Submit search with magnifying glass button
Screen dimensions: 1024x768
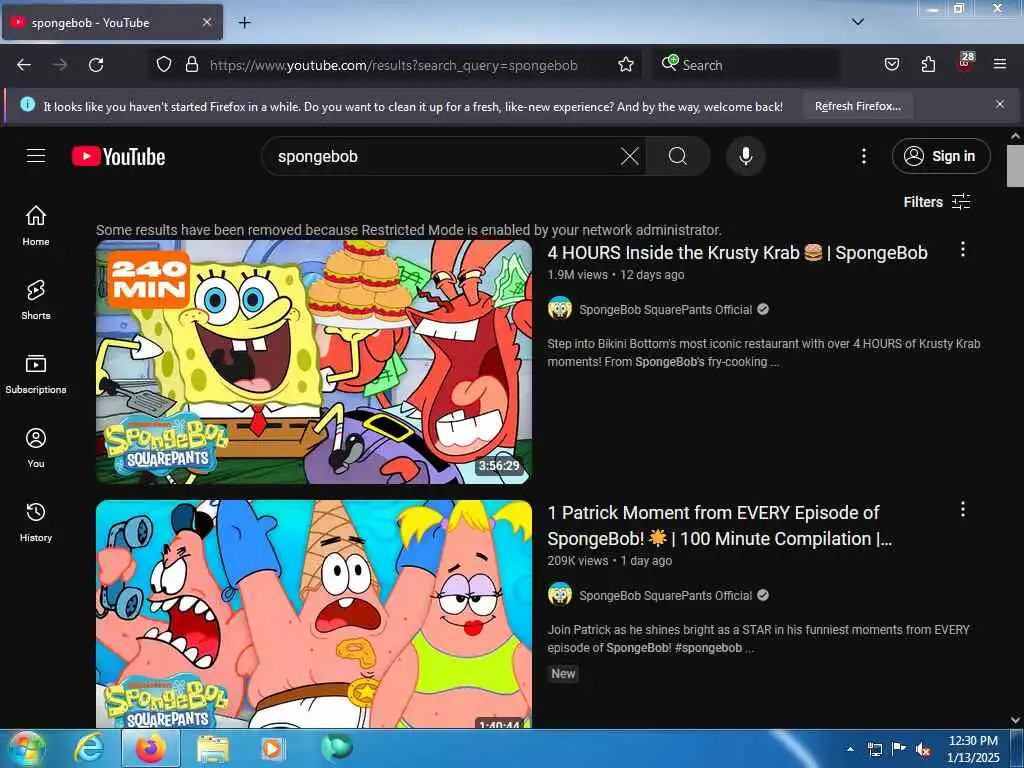click(678, 156)
